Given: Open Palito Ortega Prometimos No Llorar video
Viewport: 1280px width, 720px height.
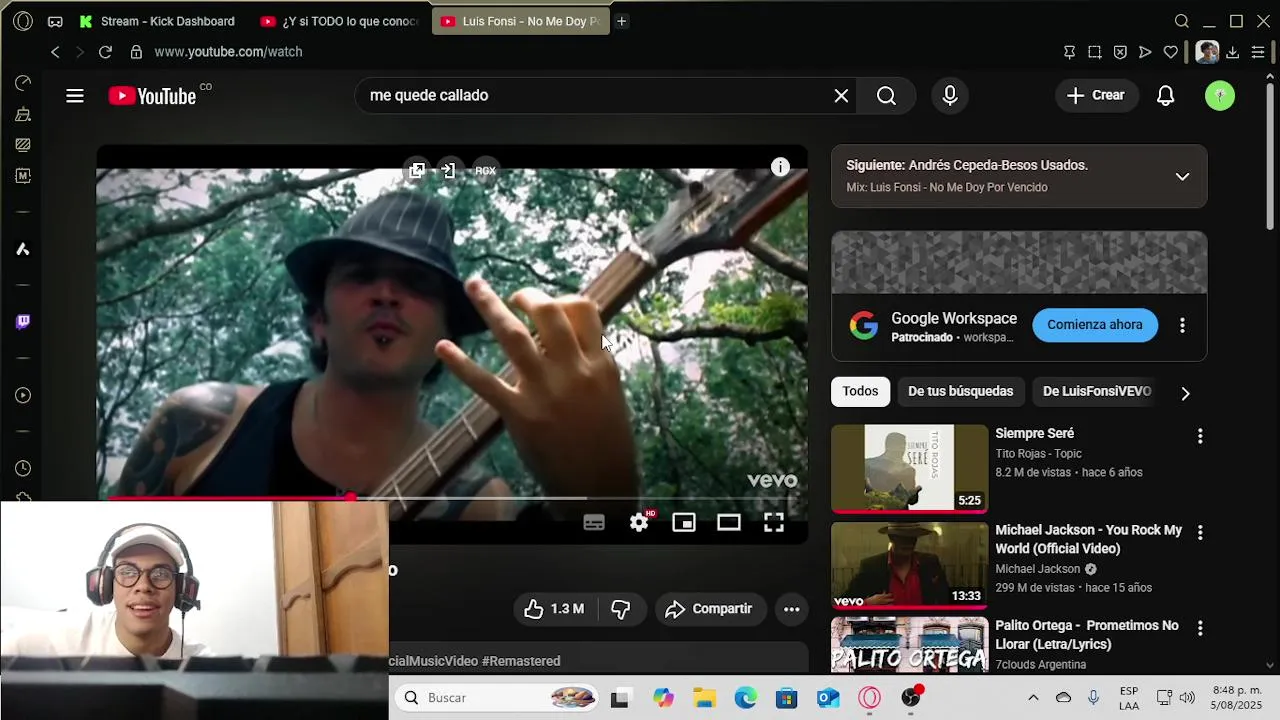Looking at the screenshot, I should 909,645.
